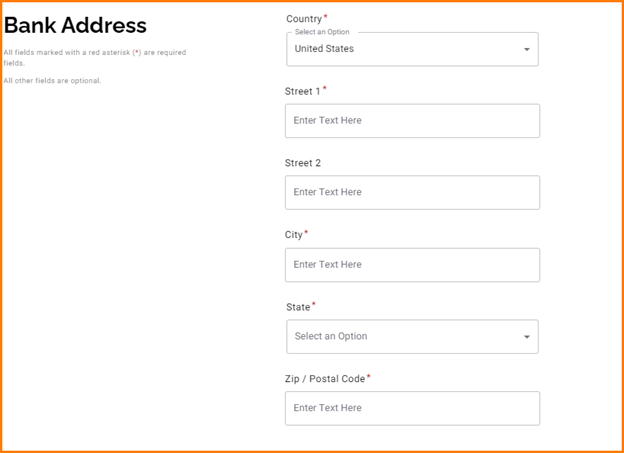Click the Zip / Postal Code label
The width and height of the screenshot is (624, 453).
click(x=325, y=379)
